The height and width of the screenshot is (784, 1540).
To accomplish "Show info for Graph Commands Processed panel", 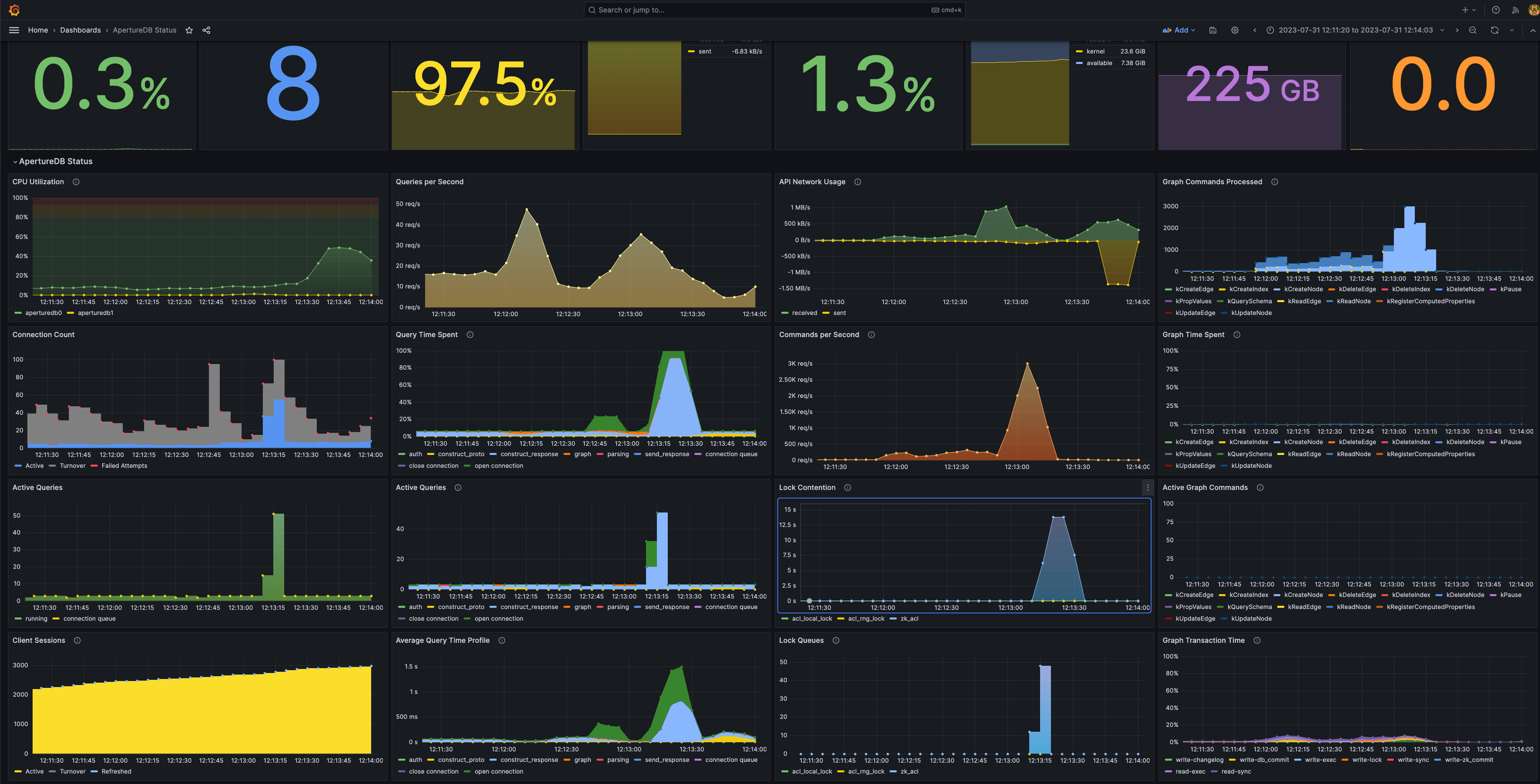I will 1275,182.
